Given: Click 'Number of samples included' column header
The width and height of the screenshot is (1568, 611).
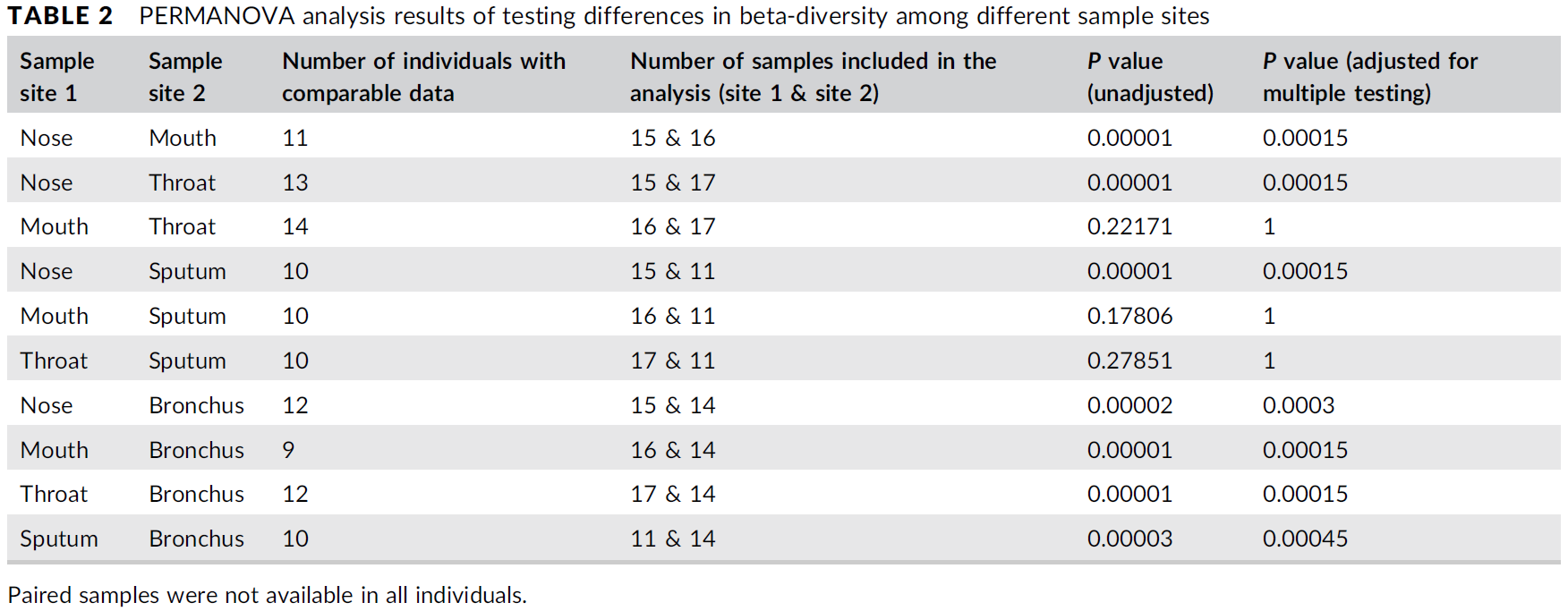Looking at the screenshot, I should 813,77.
